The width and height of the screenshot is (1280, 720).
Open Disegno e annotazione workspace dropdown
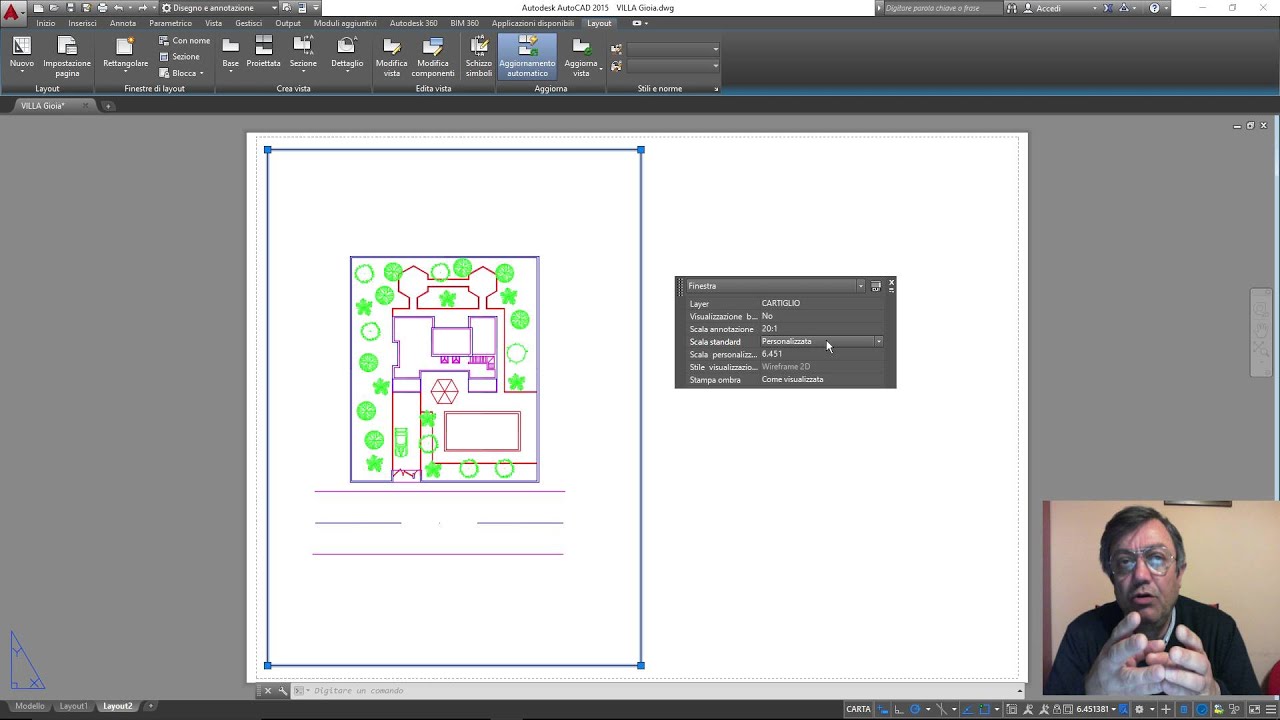click(219, 8)
